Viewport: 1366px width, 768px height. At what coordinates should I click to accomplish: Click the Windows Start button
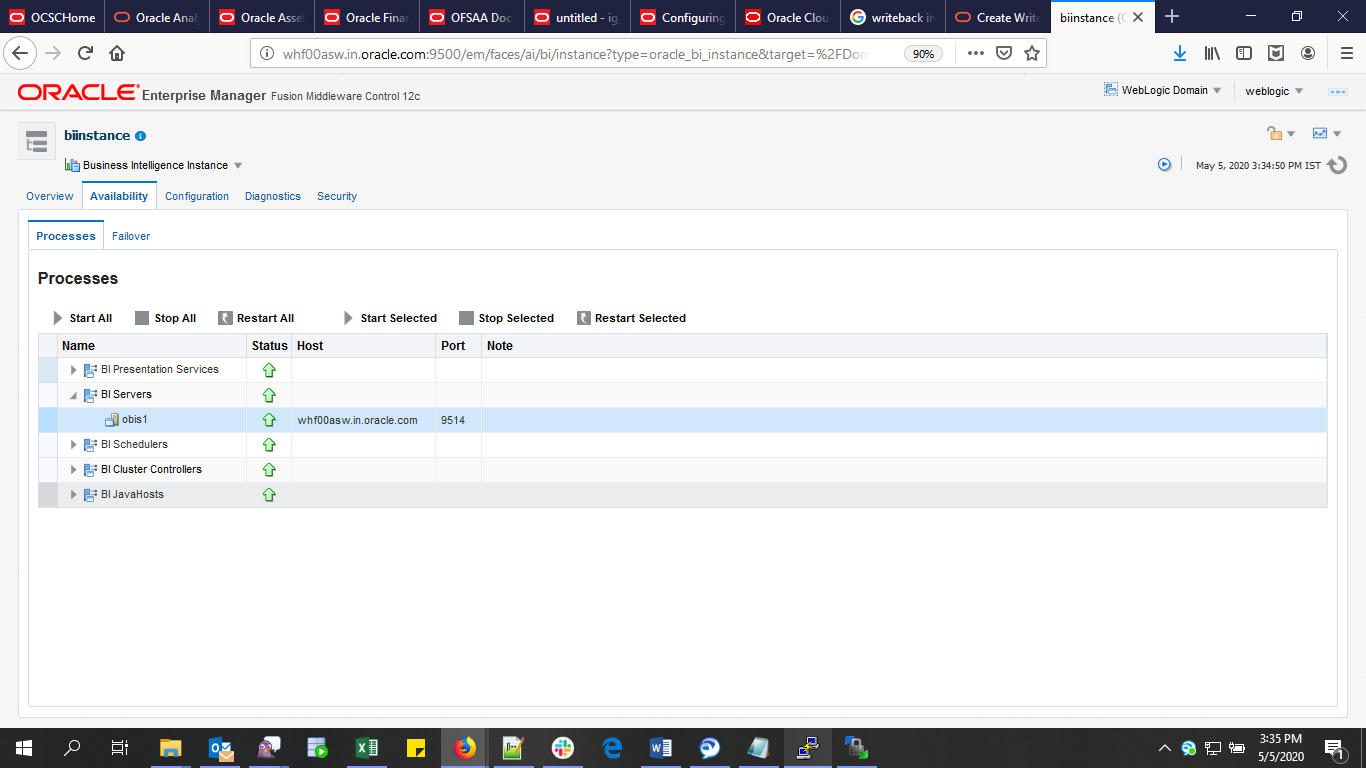click(x=24, y=748)
